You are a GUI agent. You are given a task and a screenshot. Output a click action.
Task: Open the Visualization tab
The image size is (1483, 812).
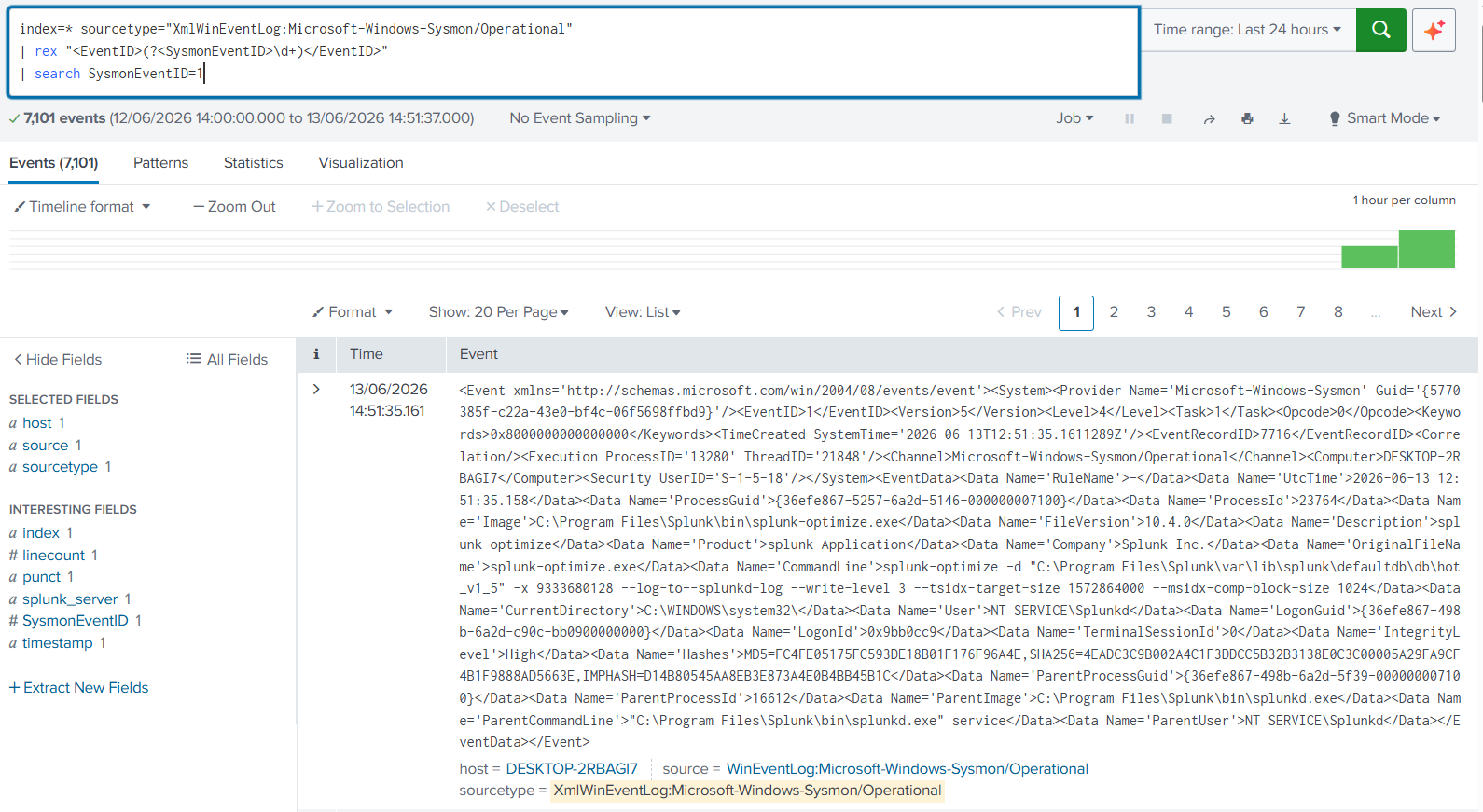[361, 163]
